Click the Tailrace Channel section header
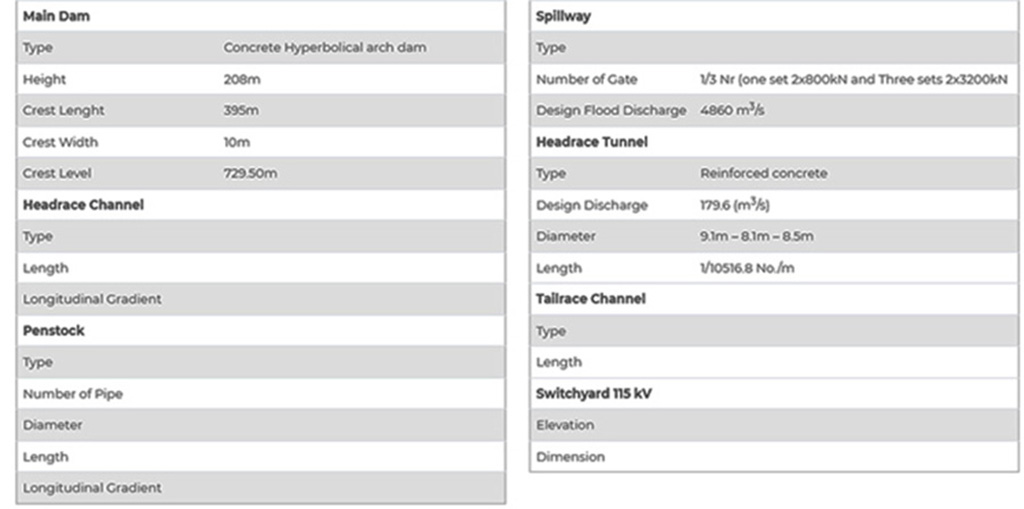This screenshot has height=509, width=1024. 590,299
